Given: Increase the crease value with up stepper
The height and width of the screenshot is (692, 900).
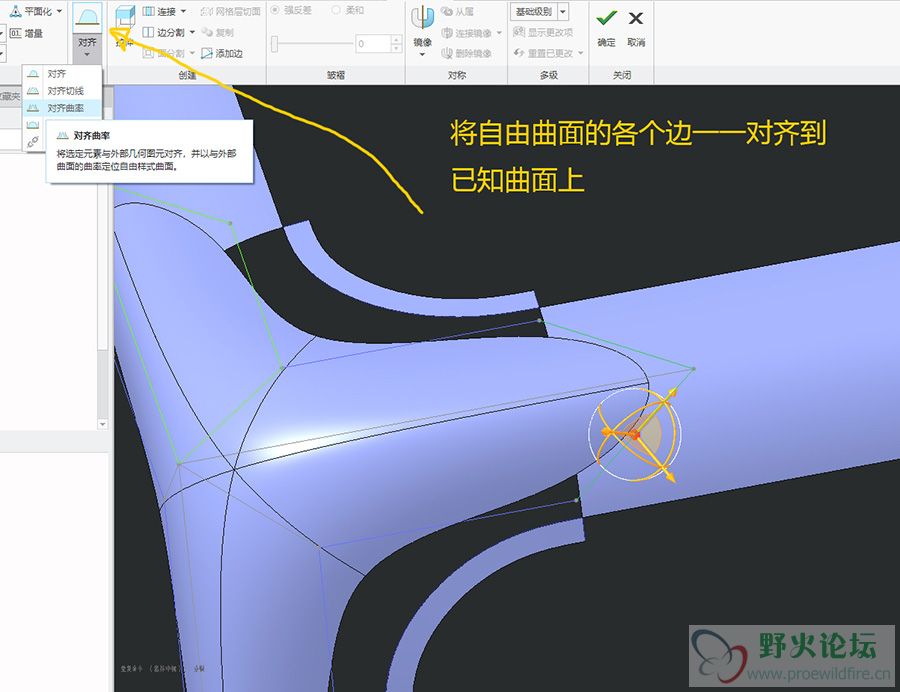Looking at the screenshot, I should (396, 40).
